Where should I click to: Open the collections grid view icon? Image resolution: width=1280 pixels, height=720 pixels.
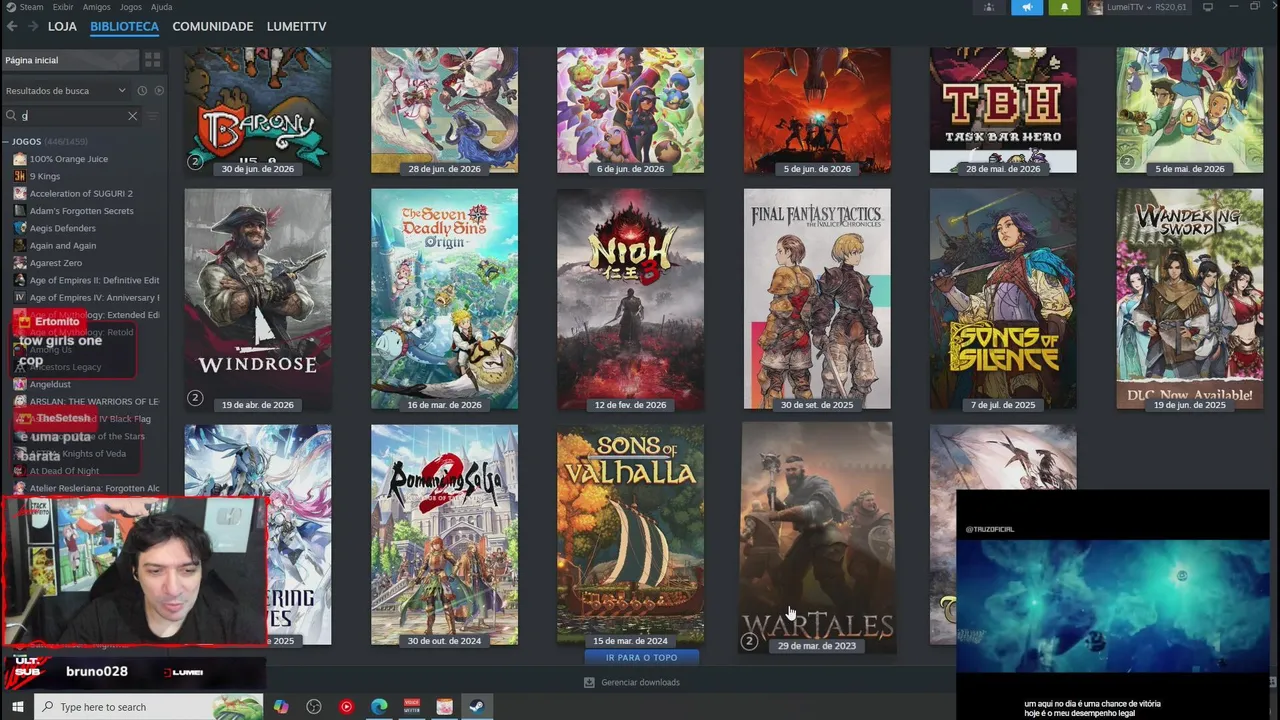pyautogui.click(x=152, y=60)
